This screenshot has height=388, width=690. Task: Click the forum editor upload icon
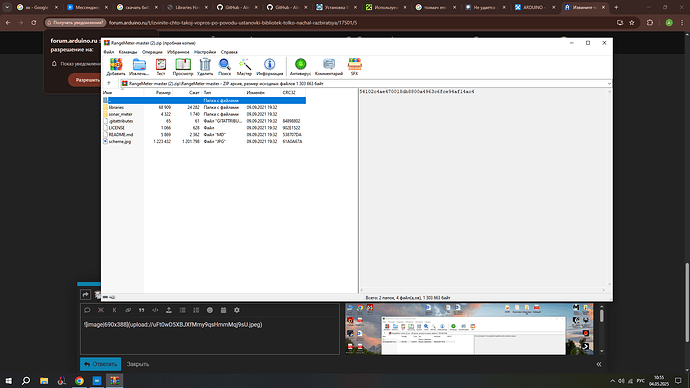[169, 310]
